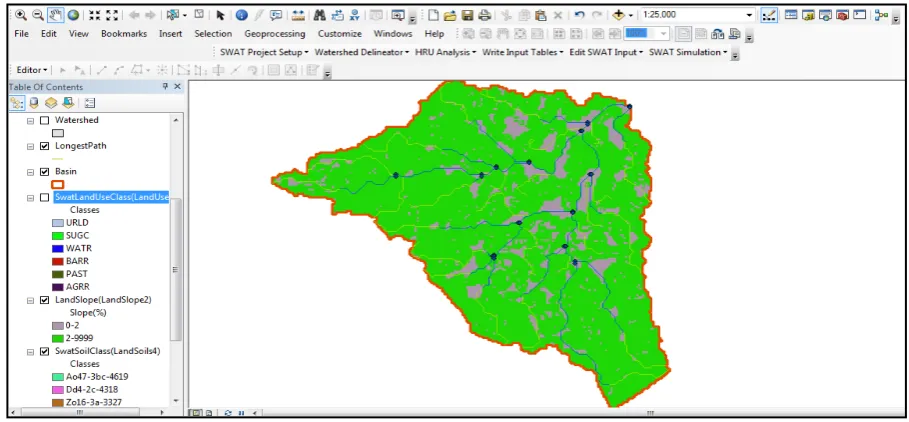
Task: Open the Bookmarks menu
Action: [124, 34]
